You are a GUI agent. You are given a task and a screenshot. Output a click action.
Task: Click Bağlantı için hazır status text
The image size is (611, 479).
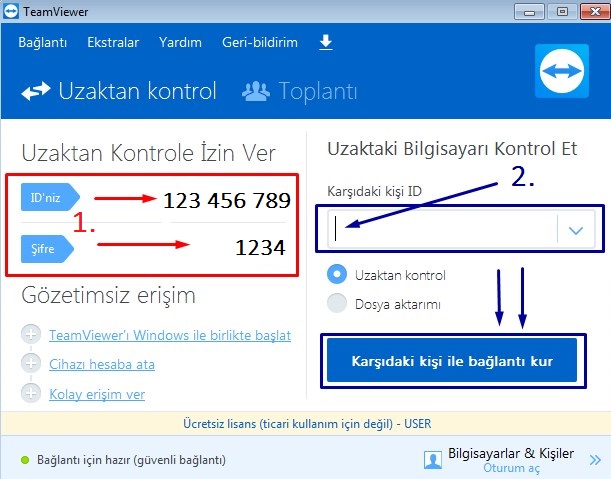coord(131,460)
